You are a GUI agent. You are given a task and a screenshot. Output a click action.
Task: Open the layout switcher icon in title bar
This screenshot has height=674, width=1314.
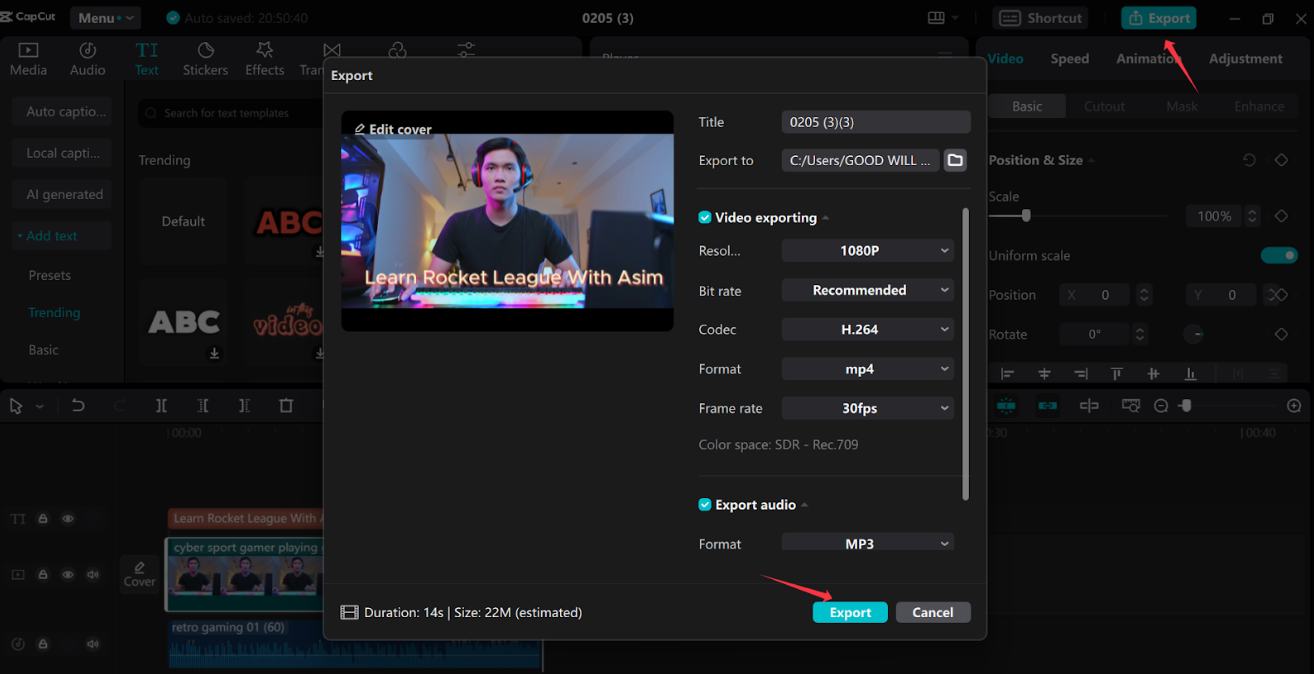point(936,18)
